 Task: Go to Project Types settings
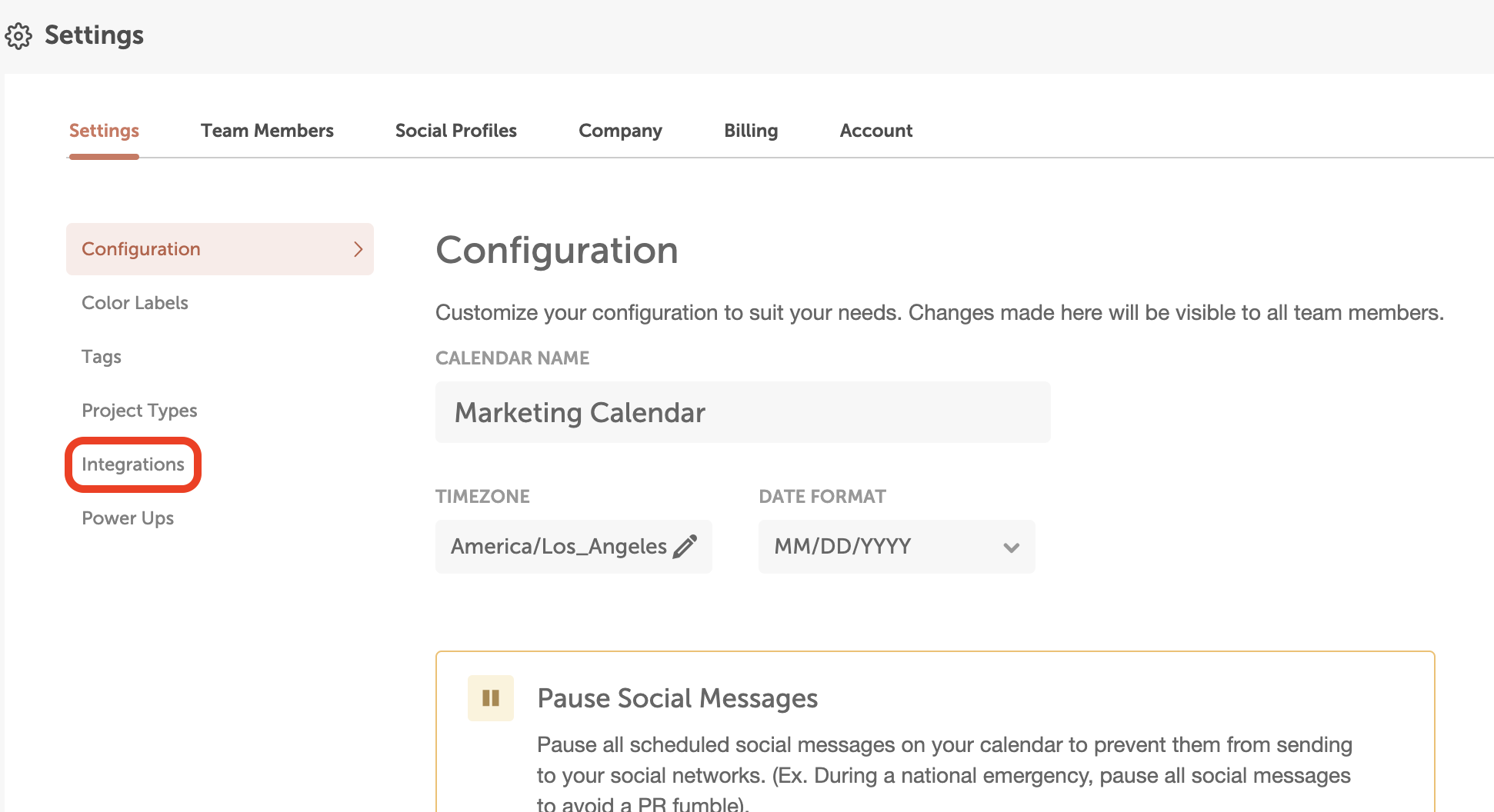[139, 411]
